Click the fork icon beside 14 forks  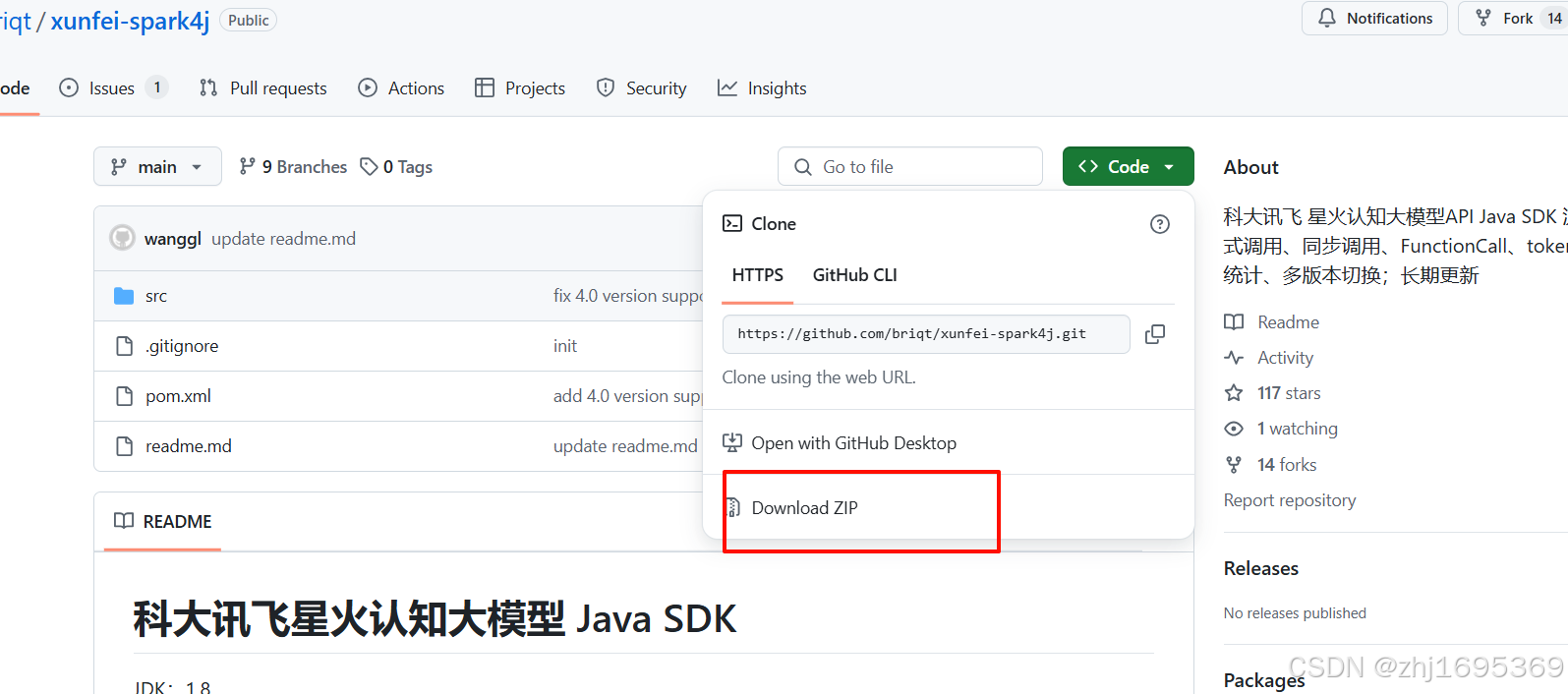1234,464
